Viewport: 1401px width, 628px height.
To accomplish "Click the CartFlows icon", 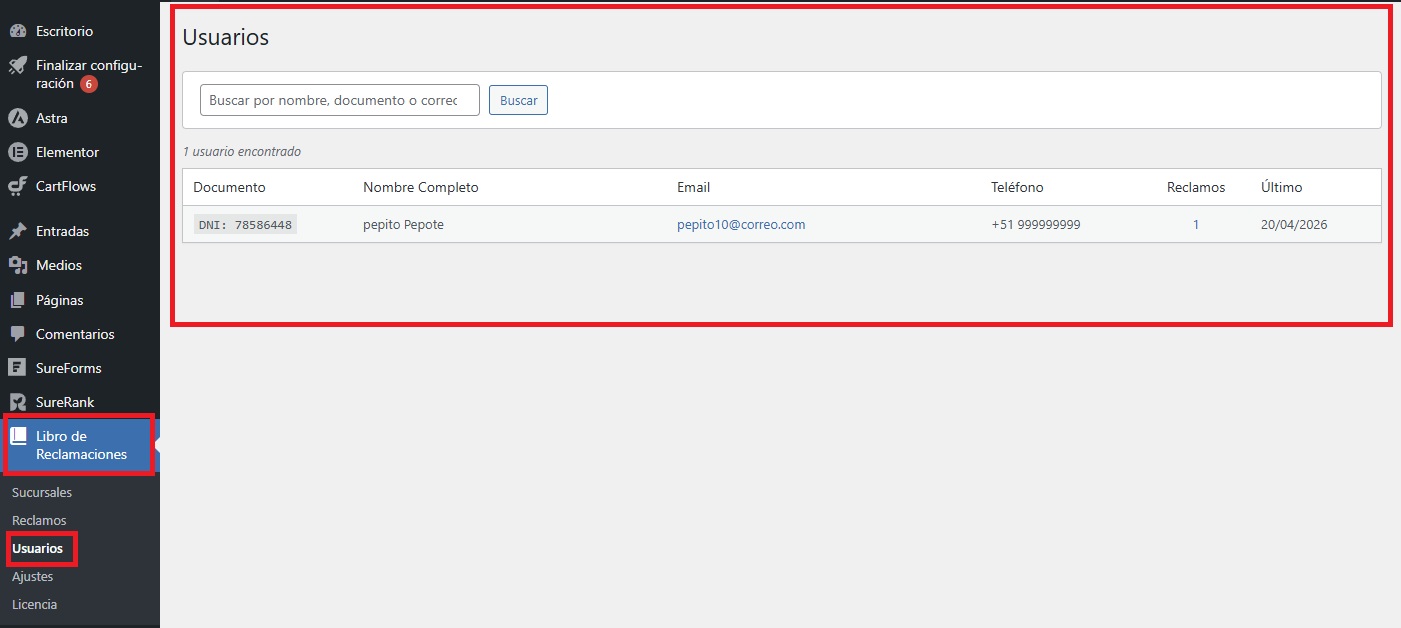I will coord(17,186).
